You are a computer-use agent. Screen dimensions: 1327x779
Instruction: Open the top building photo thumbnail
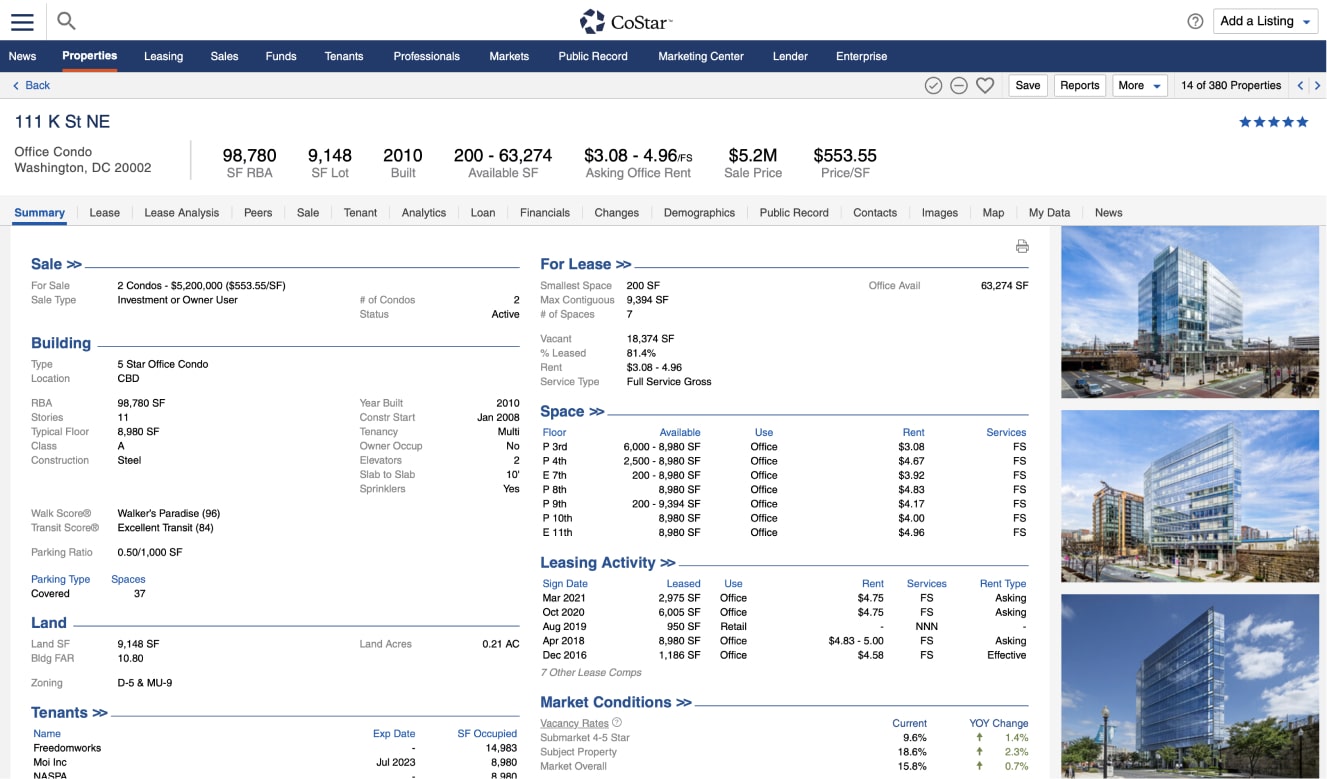point(1189,311)
